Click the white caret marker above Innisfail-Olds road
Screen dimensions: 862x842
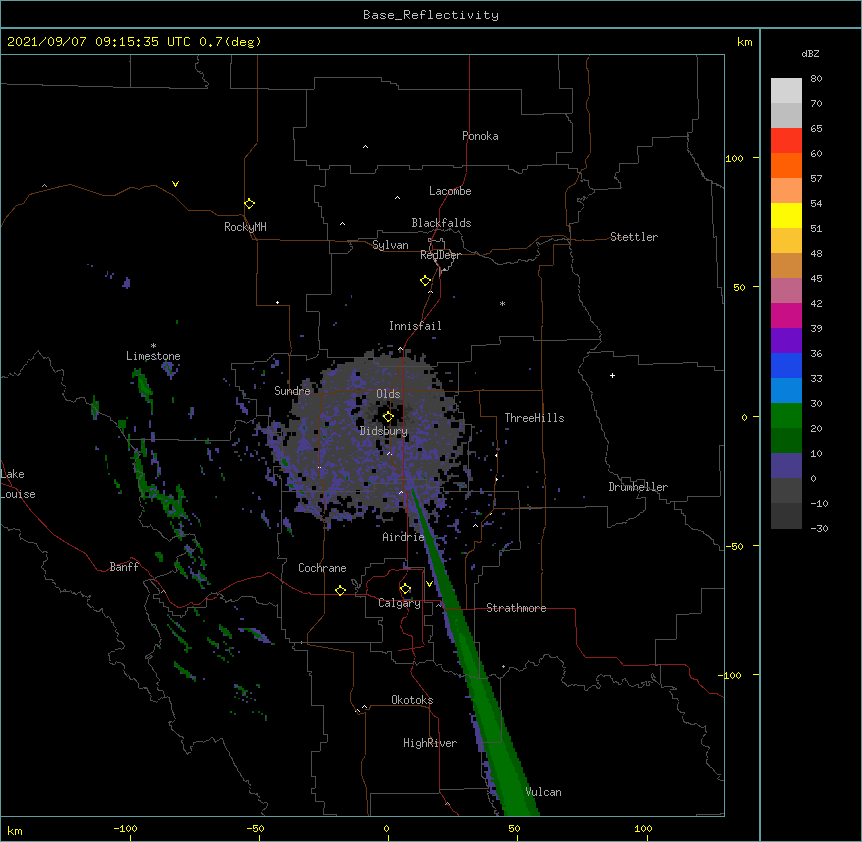pyautogui.click(x=400, y=349)
